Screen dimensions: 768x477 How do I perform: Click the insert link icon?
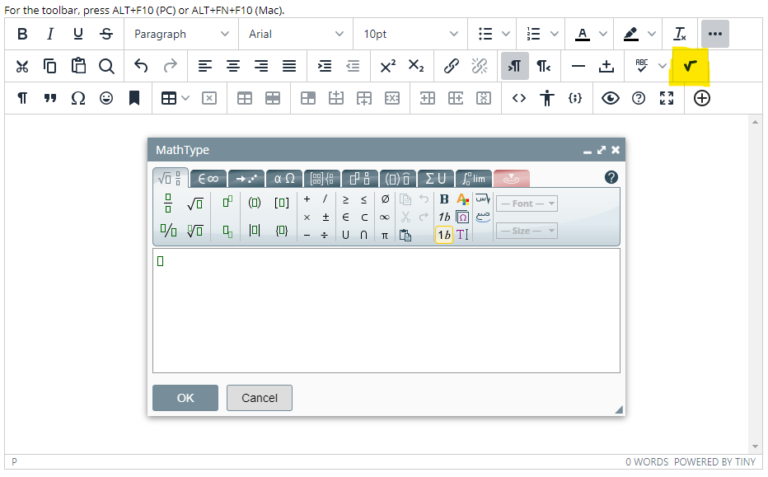tap(451, 66)
